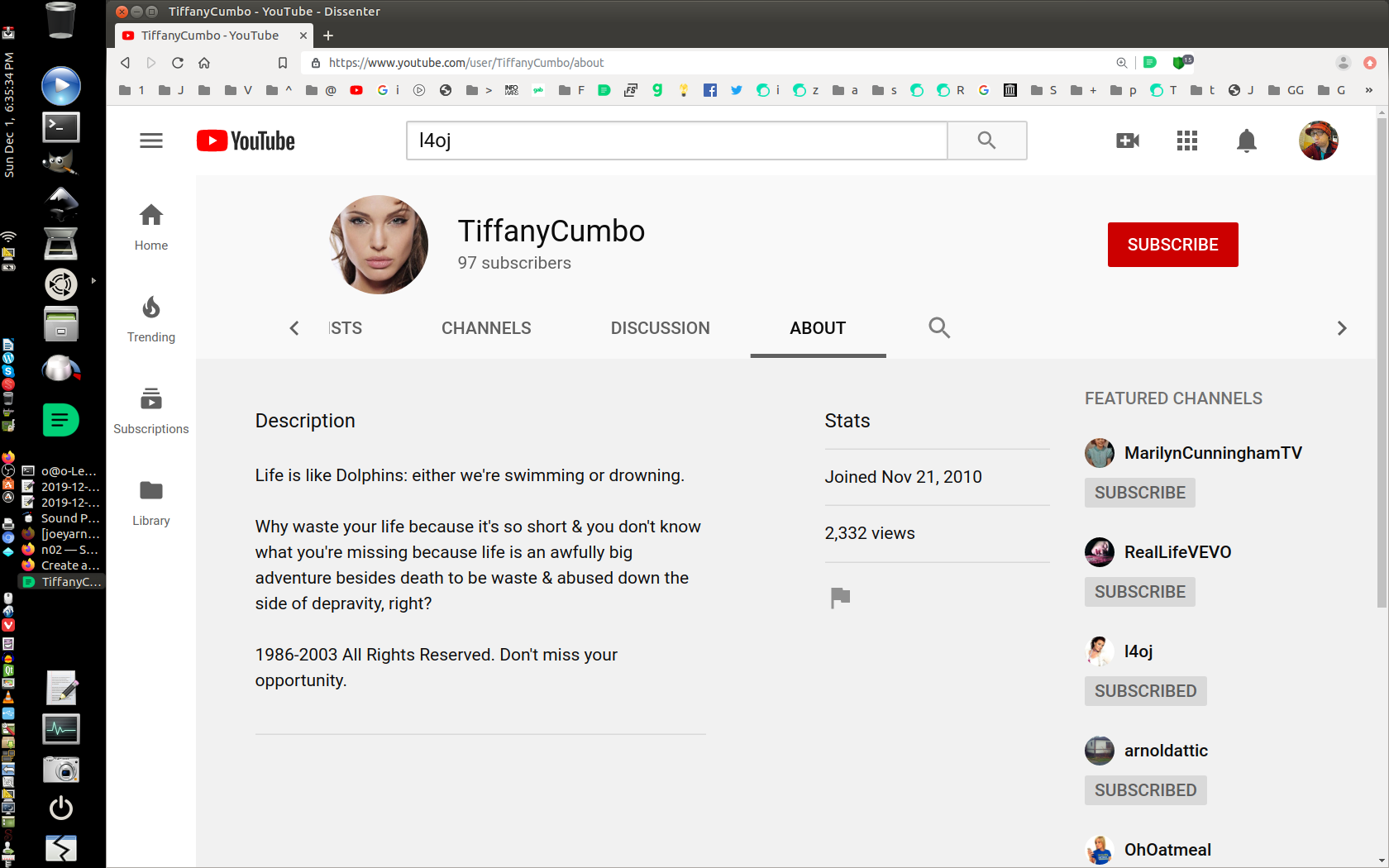This screenshot has width=1389, height=868.
Task: Subscribe to MarilynCunninghamTV
Action: (x=1139, y=493)
